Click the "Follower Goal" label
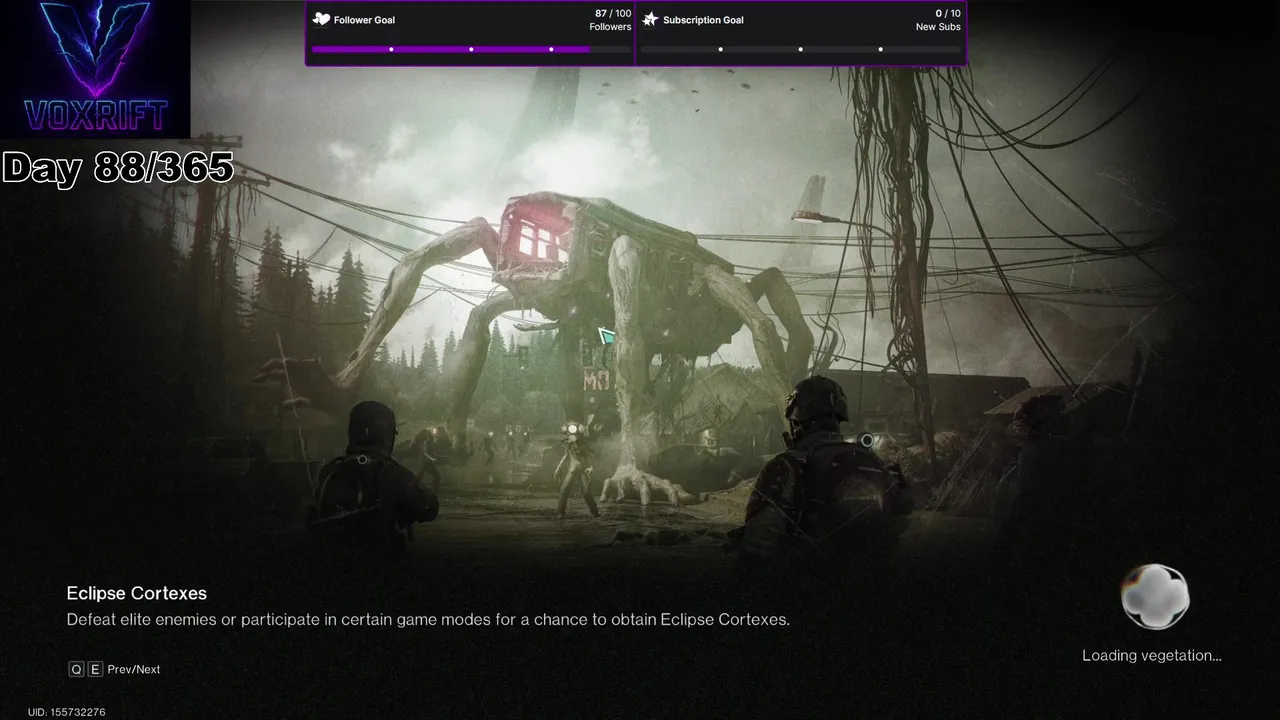The height and width of the screenshot is (720, 1280). click(x=364, y=20)
